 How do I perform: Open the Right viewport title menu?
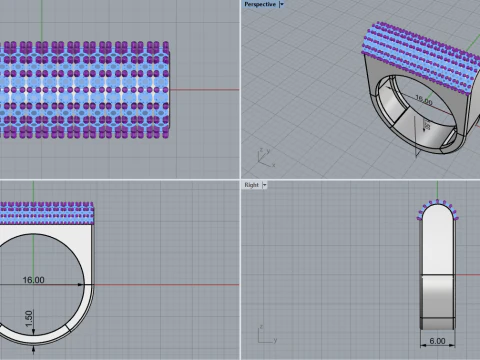point(251,185)
